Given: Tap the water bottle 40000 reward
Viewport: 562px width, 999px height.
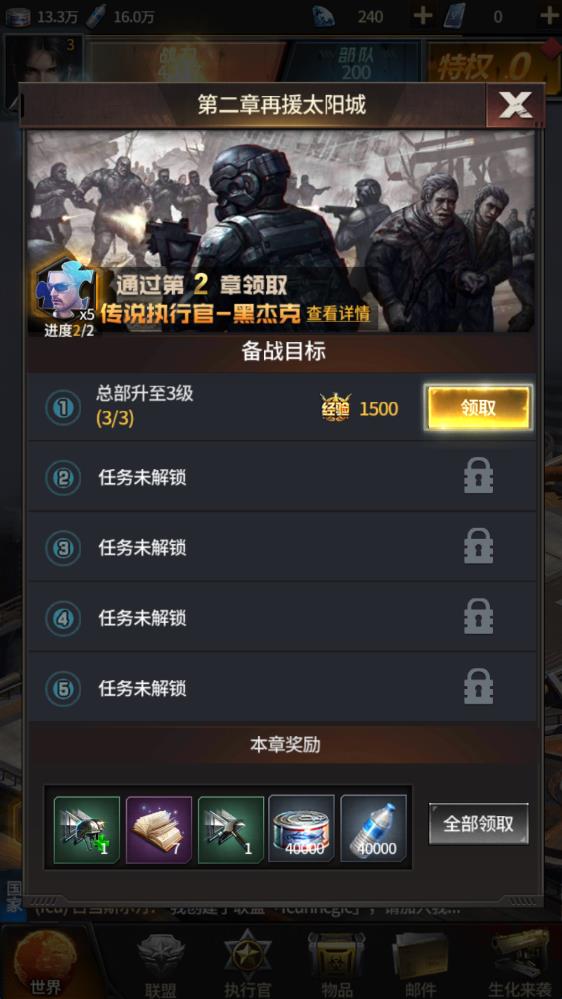Looking at the screenshot, I should (373, 828).
